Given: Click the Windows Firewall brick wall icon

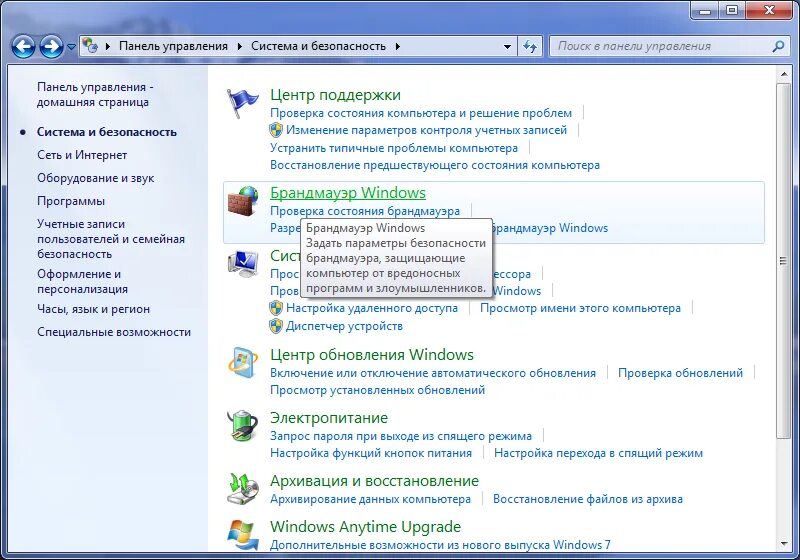Looking at the screenshot, I should [243, 201].
